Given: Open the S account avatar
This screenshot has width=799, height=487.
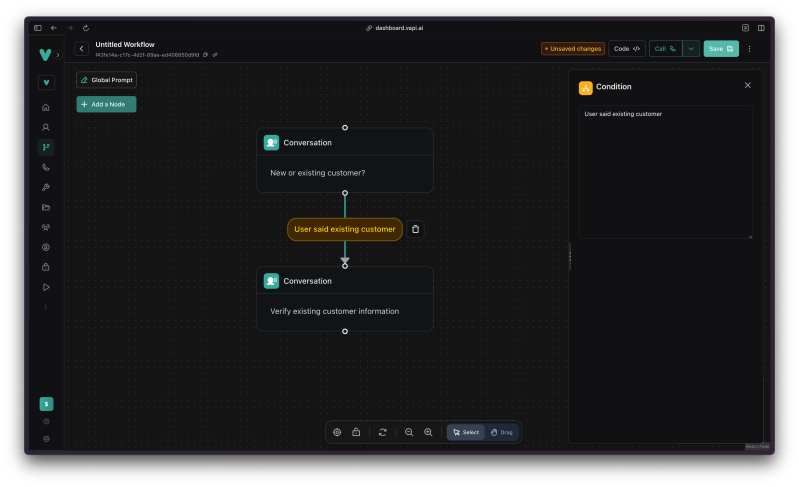Looking at the screenshot, I should pyautogui.click(x=46, y=404).
